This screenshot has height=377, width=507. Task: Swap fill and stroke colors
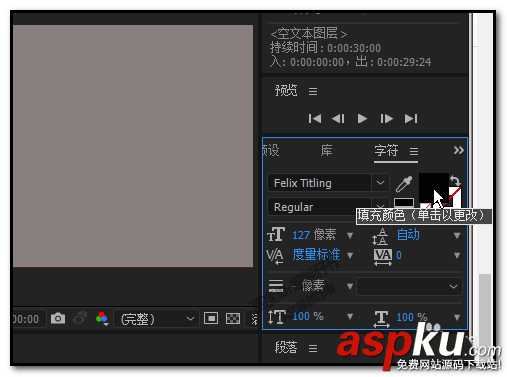(x=455, y=180)
